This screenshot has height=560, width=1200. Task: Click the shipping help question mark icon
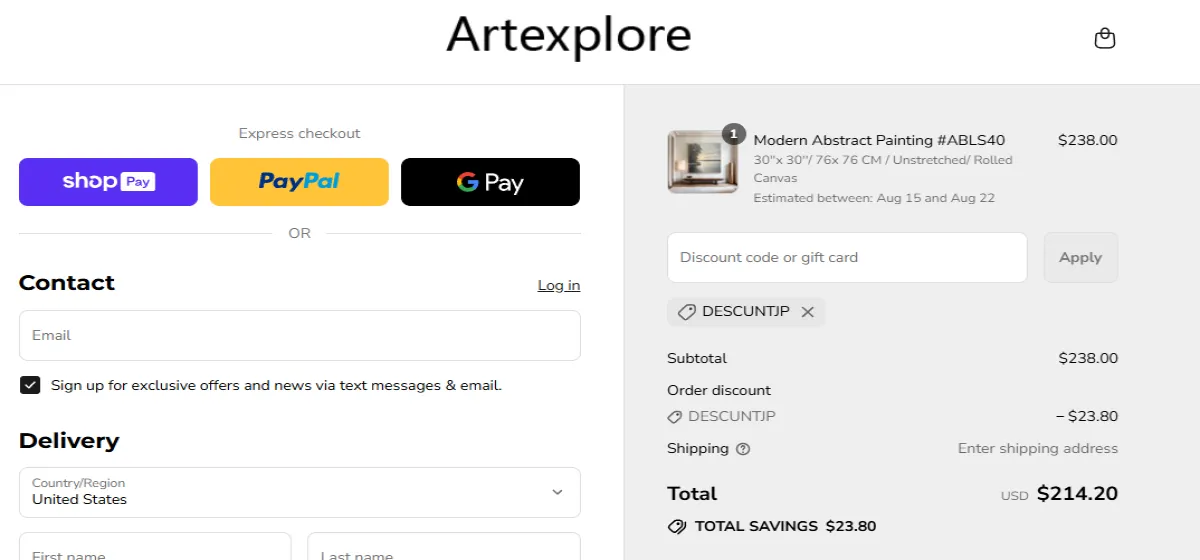(743, 449)
